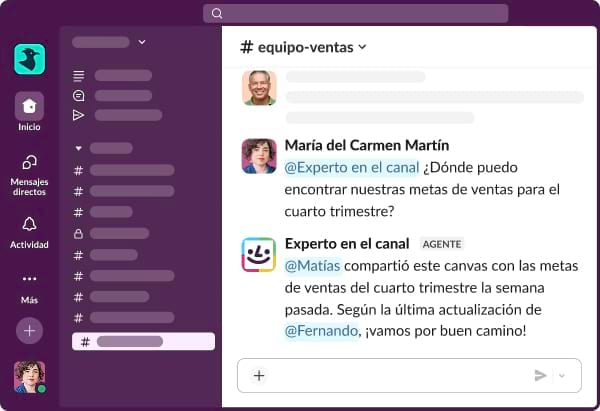The height and width of the screenshot is (411, 600).
Task: Click the round plus button in left rail
Action: point(30,329)
